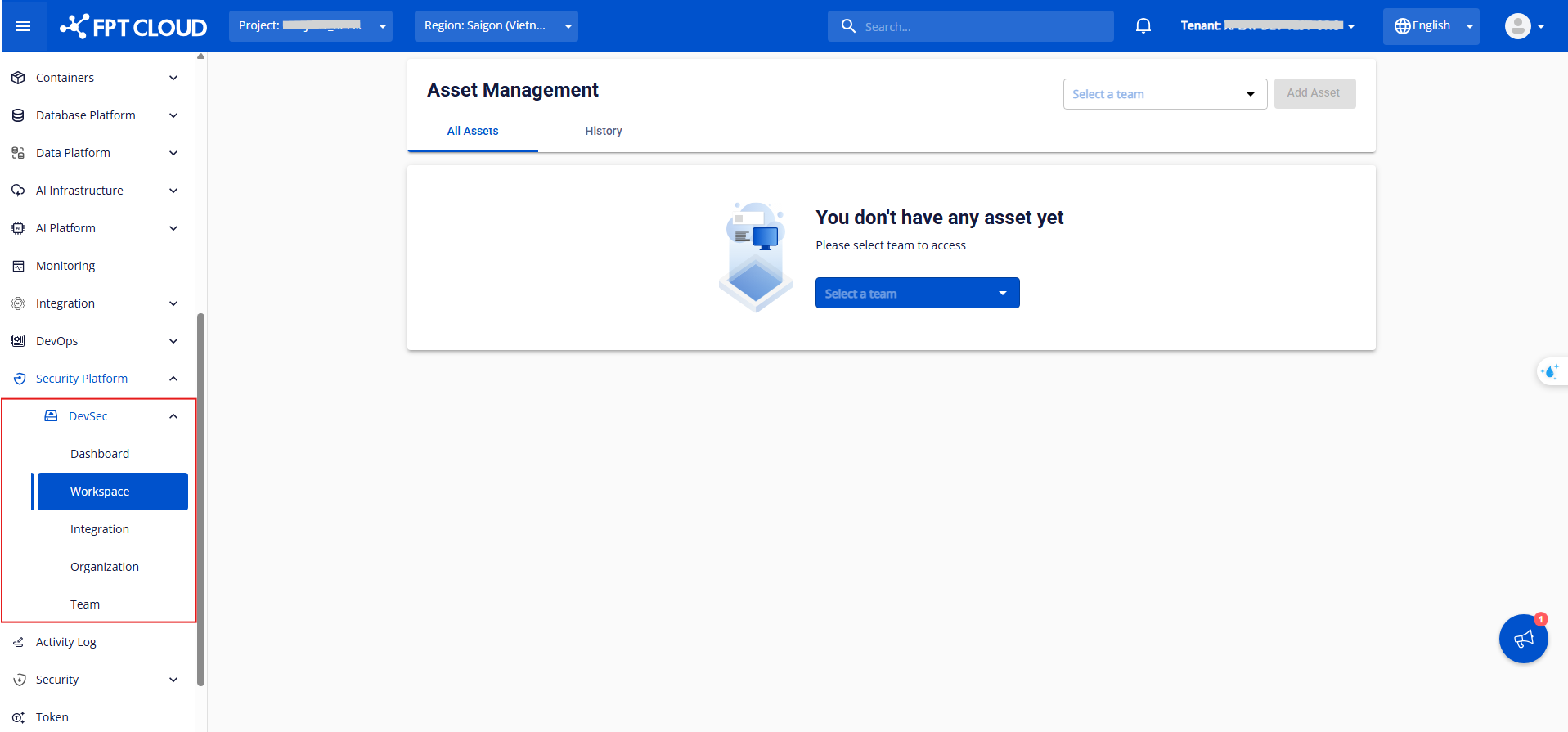1568x732 pixels.
Task: Click the Add Asset button
Action: [1314, 93]
